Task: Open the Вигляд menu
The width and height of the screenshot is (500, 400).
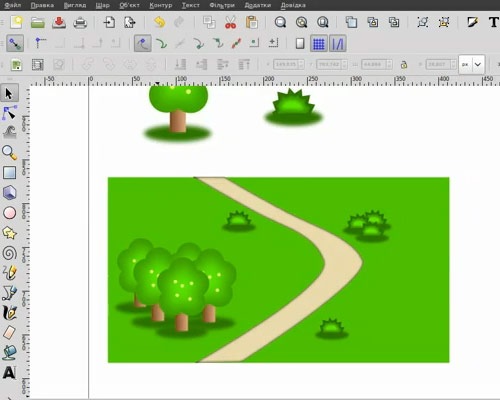Action: (x=75, y=5)
